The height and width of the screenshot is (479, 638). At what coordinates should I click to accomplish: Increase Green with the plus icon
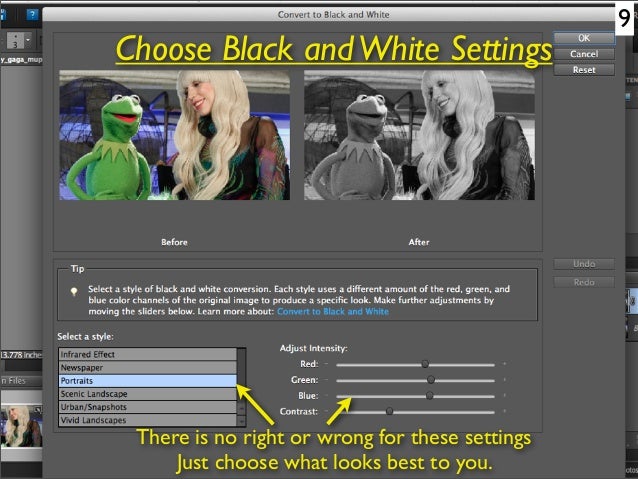click(505, 380)
